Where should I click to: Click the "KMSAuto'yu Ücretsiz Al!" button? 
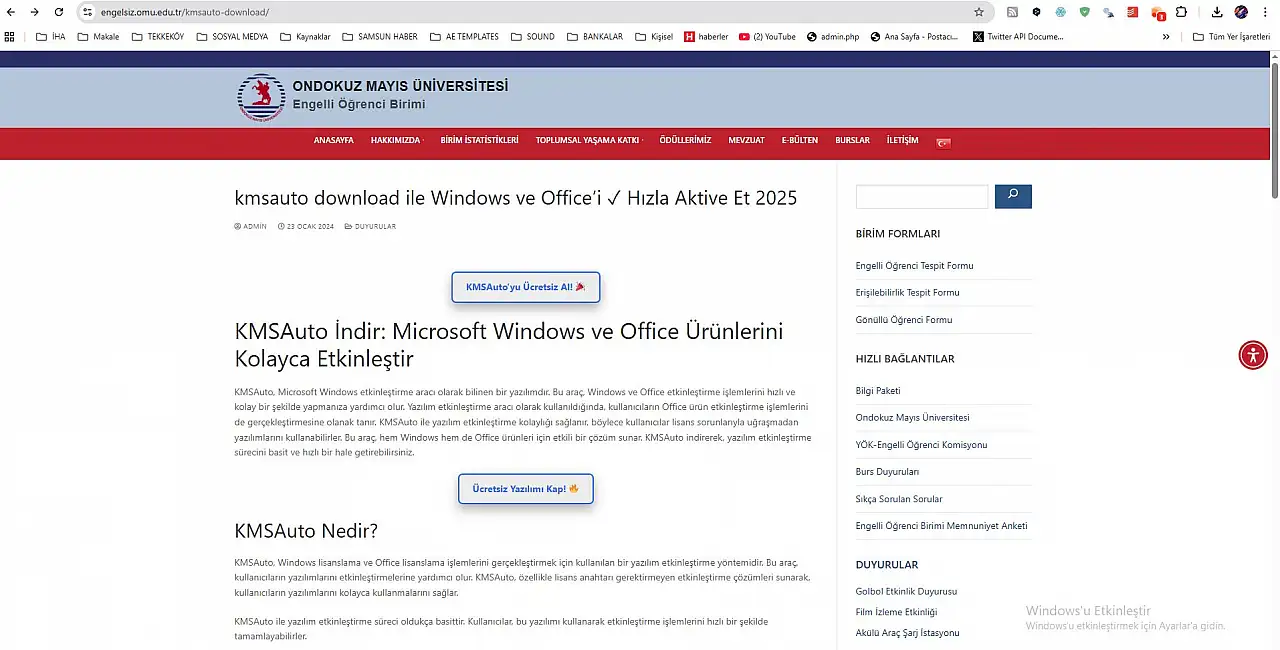pyautogui.click(x=525, y=287)
